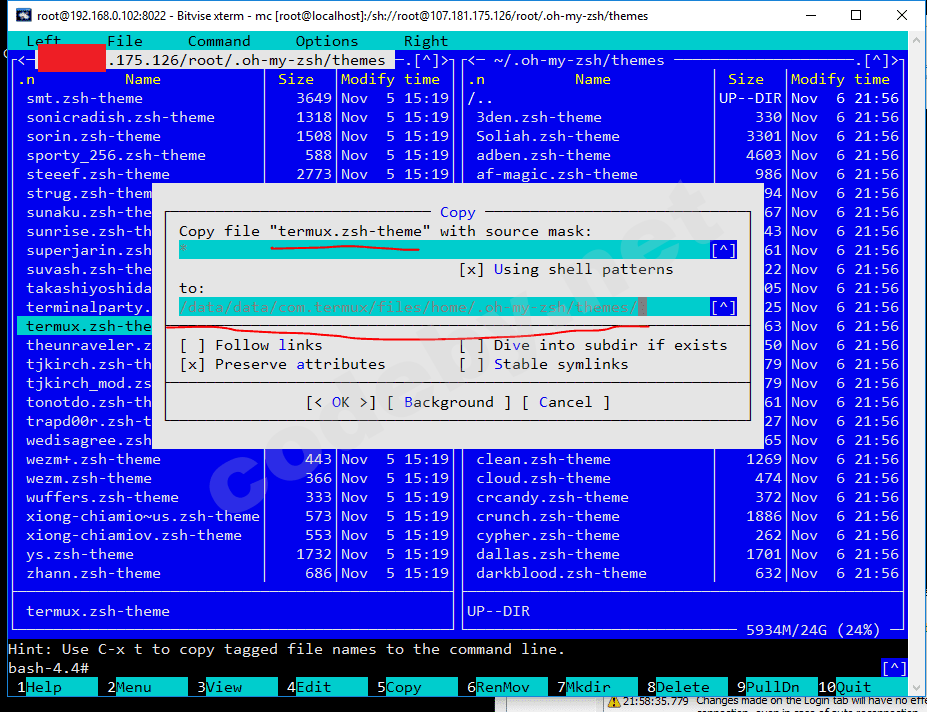927x712 pixels.
Task: Select the /.. parent directory entry
Action: 480,98
